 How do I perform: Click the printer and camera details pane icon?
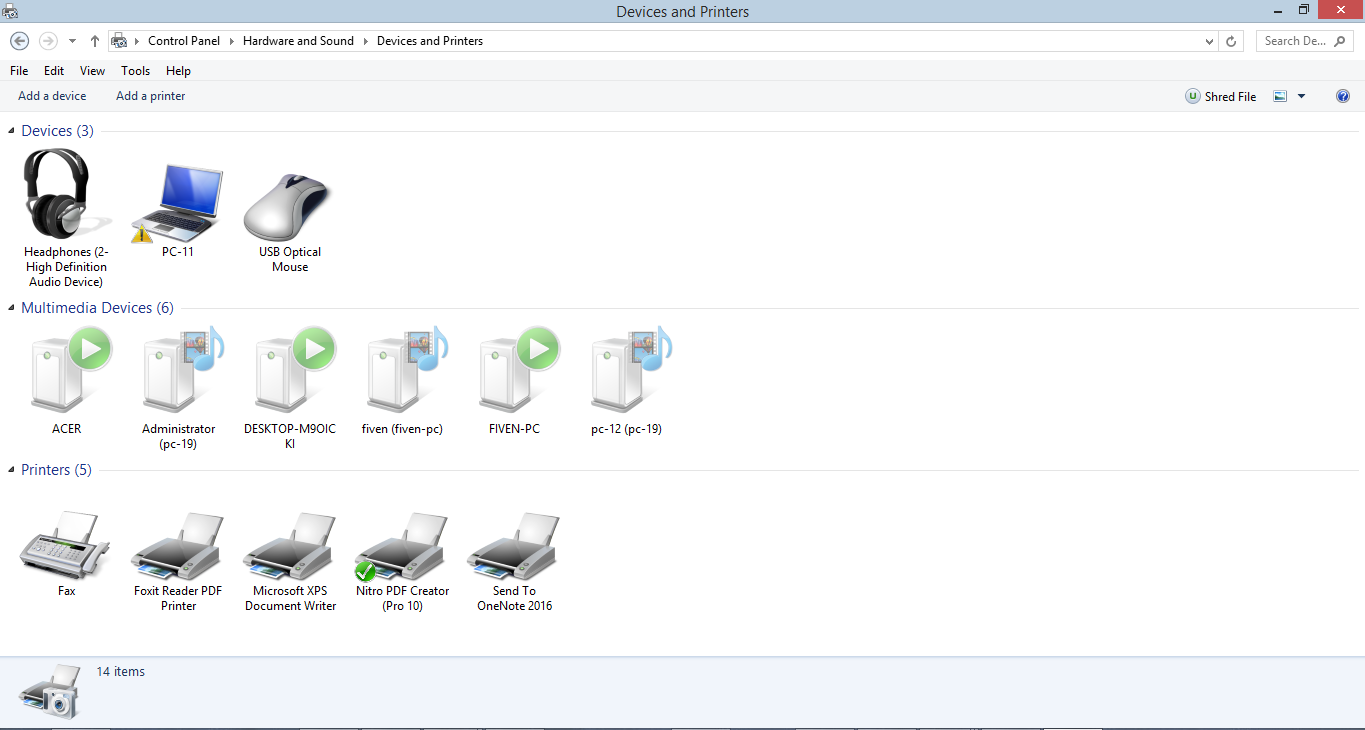(x=48, y=690)
